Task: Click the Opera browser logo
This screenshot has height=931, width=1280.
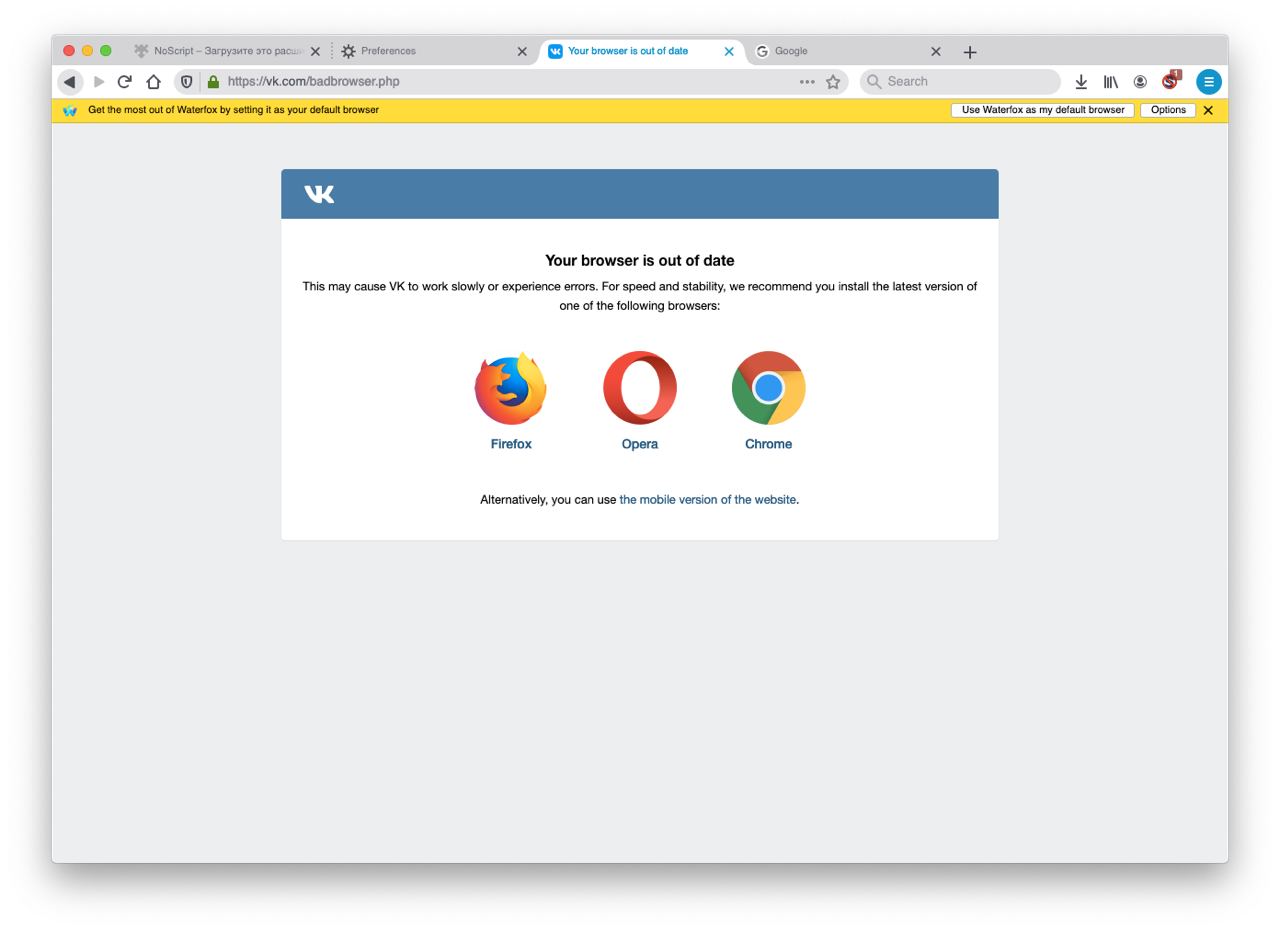Action: pyautogui.click(x=640, y=388)
